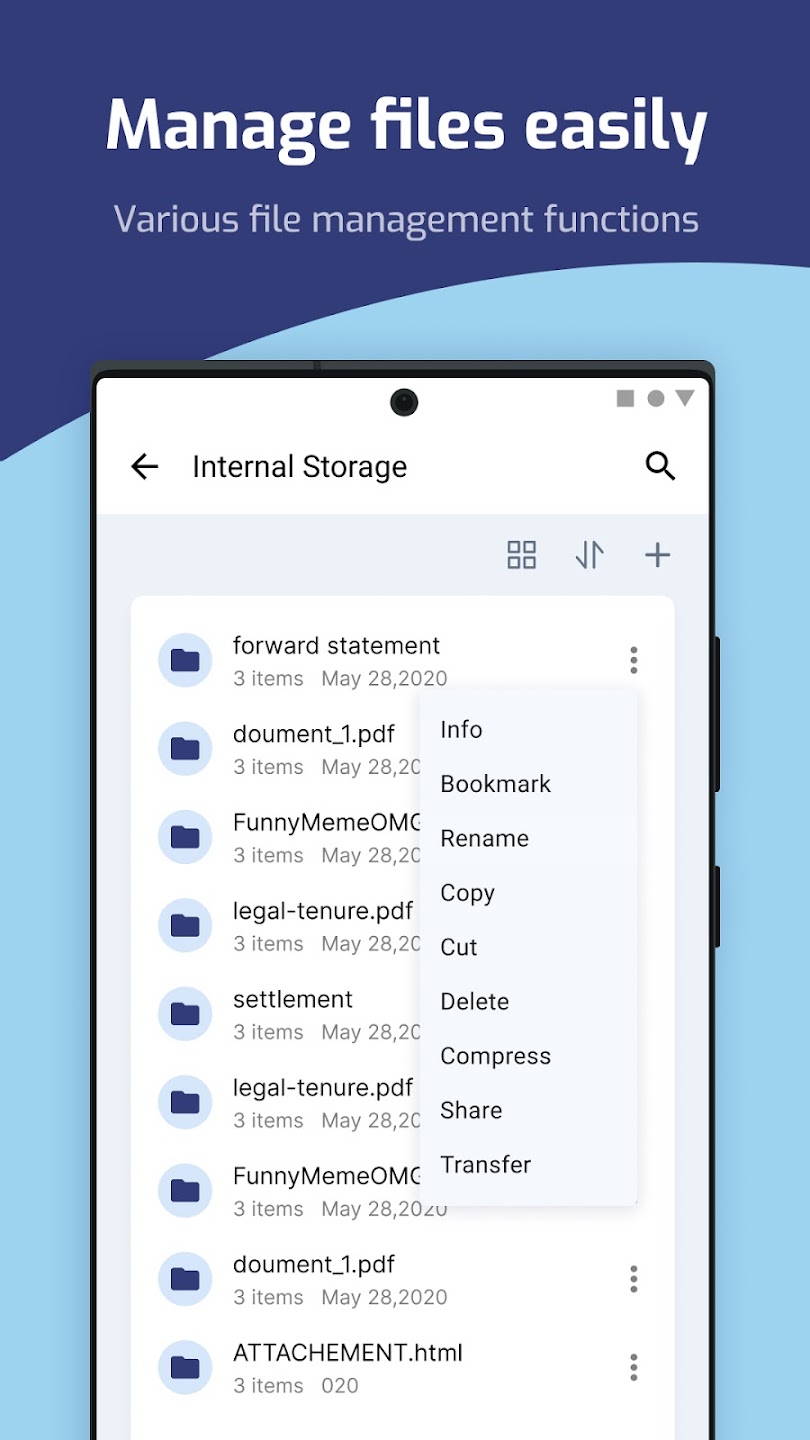
Task: Switch to grid view layout
Action: (x=521, y=555)
